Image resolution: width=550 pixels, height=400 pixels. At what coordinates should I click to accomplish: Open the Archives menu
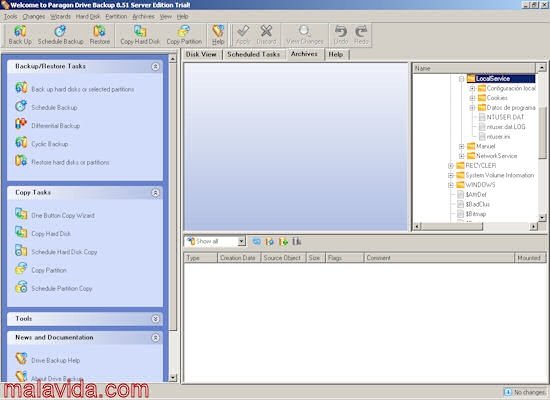[x=143, y=16]
